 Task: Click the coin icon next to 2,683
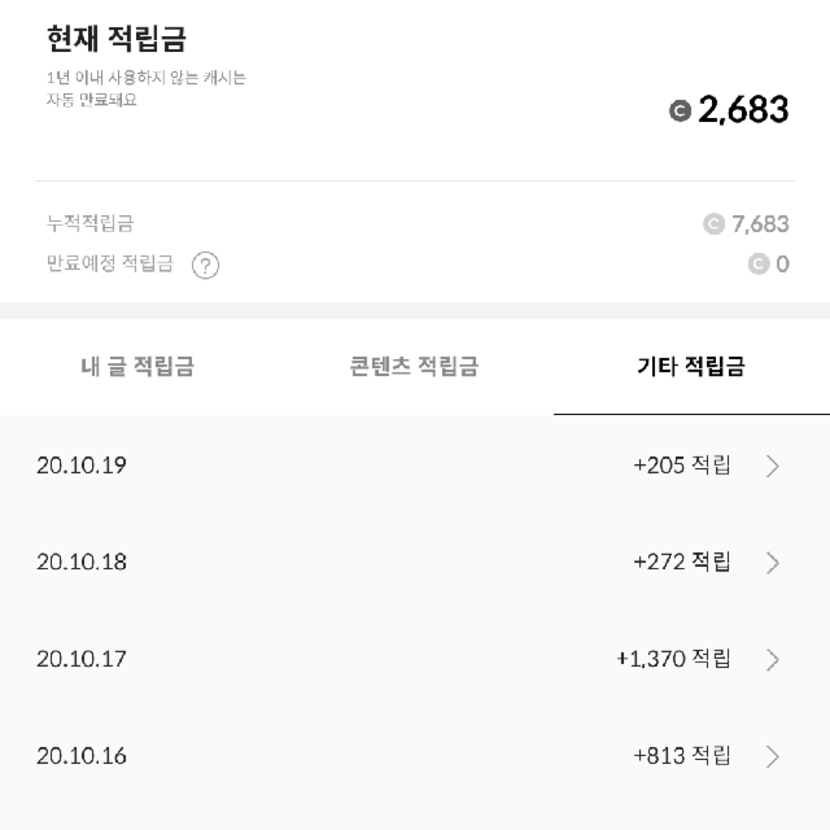coord(680,111)
